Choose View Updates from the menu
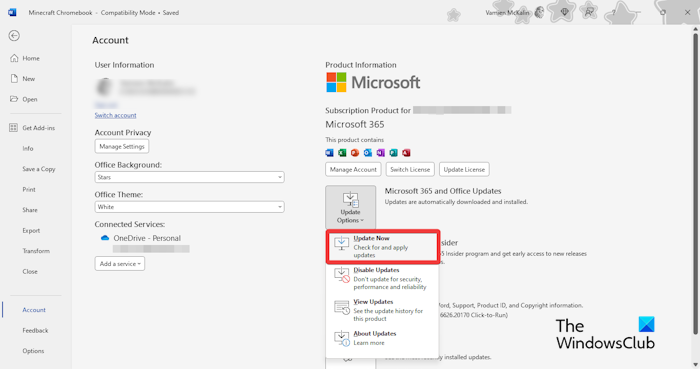This screenshot has height=369, width=700. tap(383, 310)
